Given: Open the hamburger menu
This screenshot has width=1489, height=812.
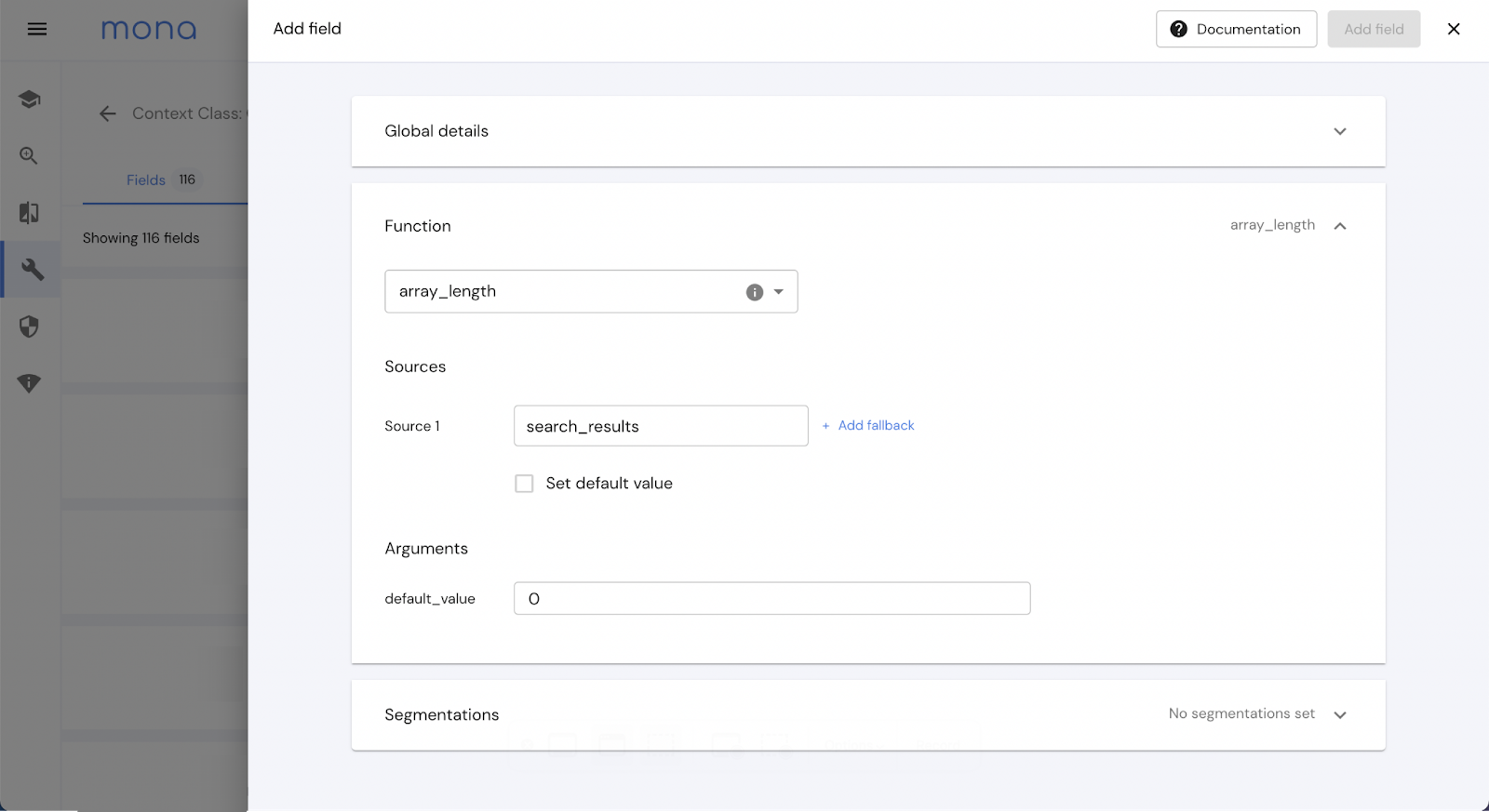Looking at the screenshot, I should 37,29.
